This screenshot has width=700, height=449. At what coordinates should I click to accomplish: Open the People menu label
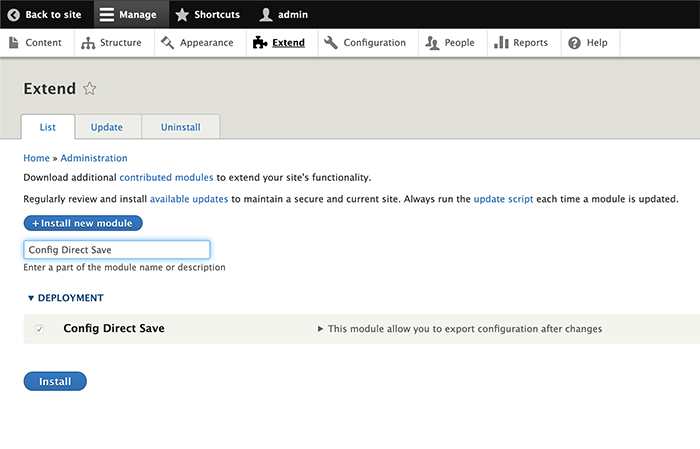click(x=459, y=42)
